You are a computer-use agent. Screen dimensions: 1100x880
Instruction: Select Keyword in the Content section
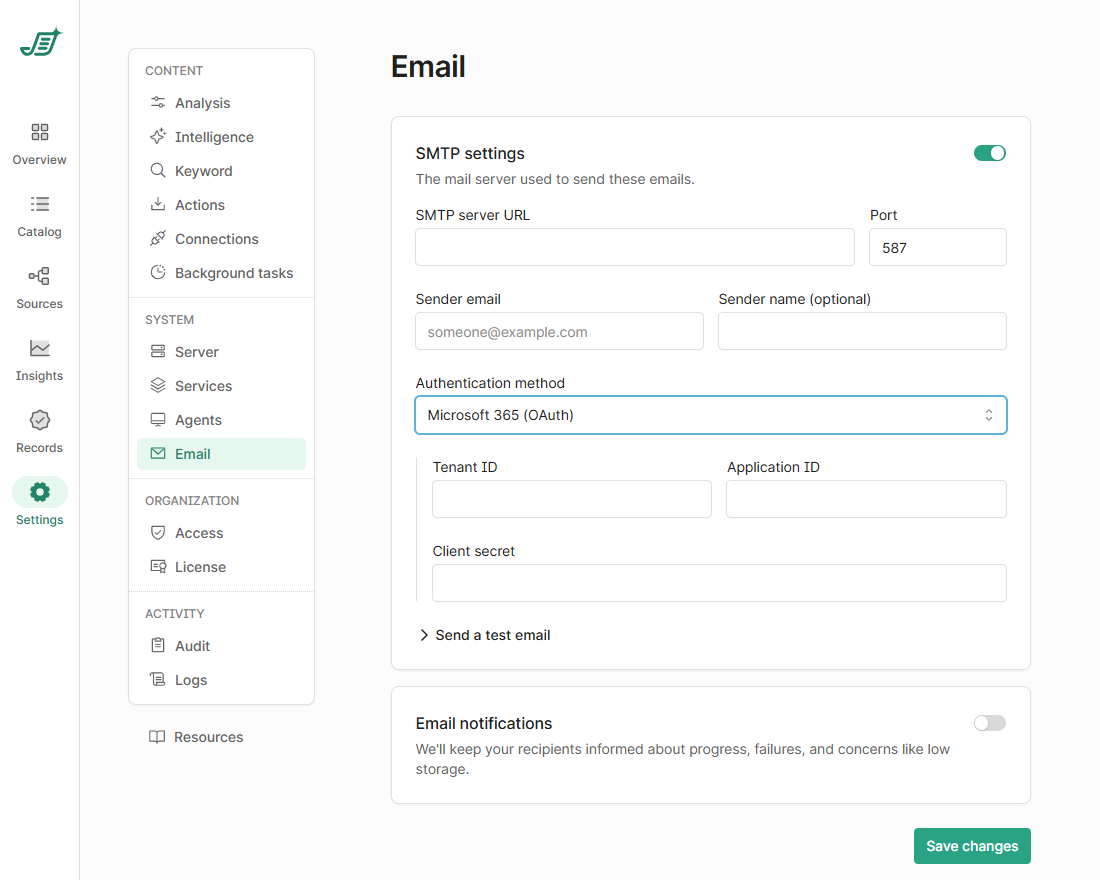(x=221, y=171)
